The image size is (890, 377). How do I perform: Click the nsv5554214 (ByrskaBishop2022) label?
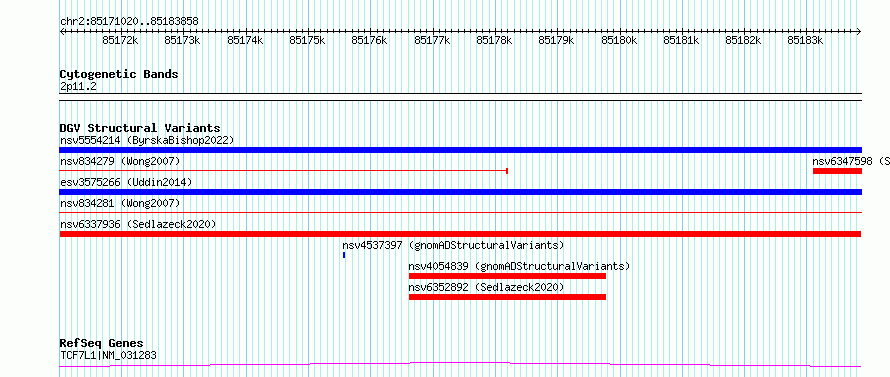point(147,140)
